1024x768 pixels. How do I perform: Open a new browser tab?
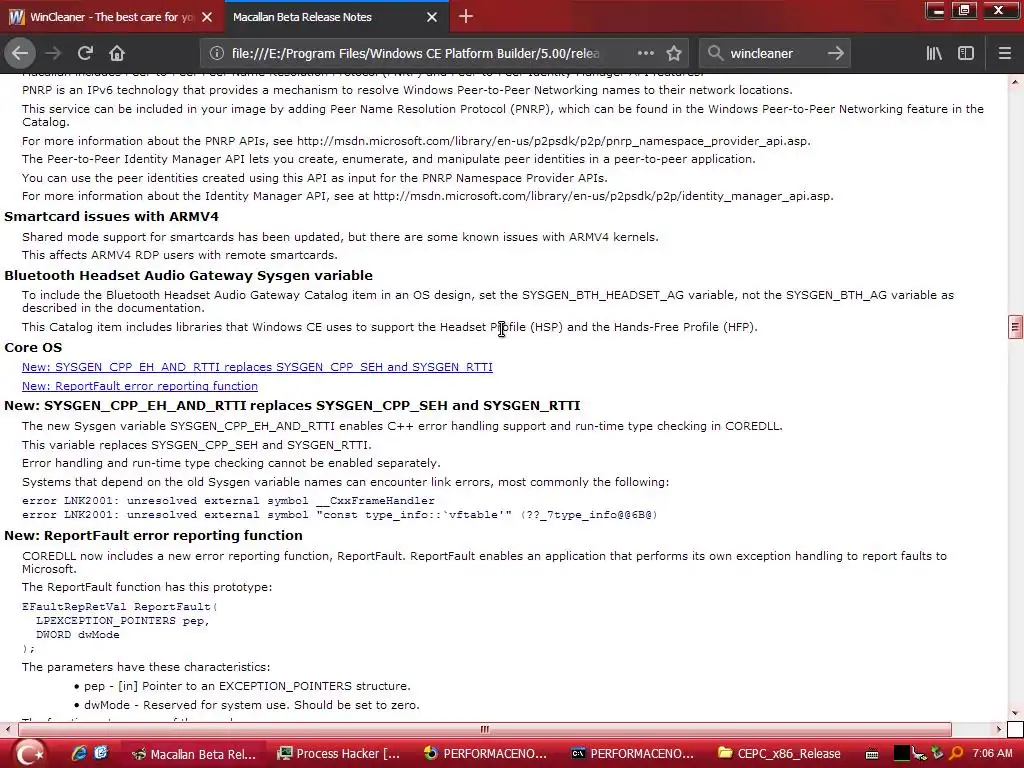466,16
